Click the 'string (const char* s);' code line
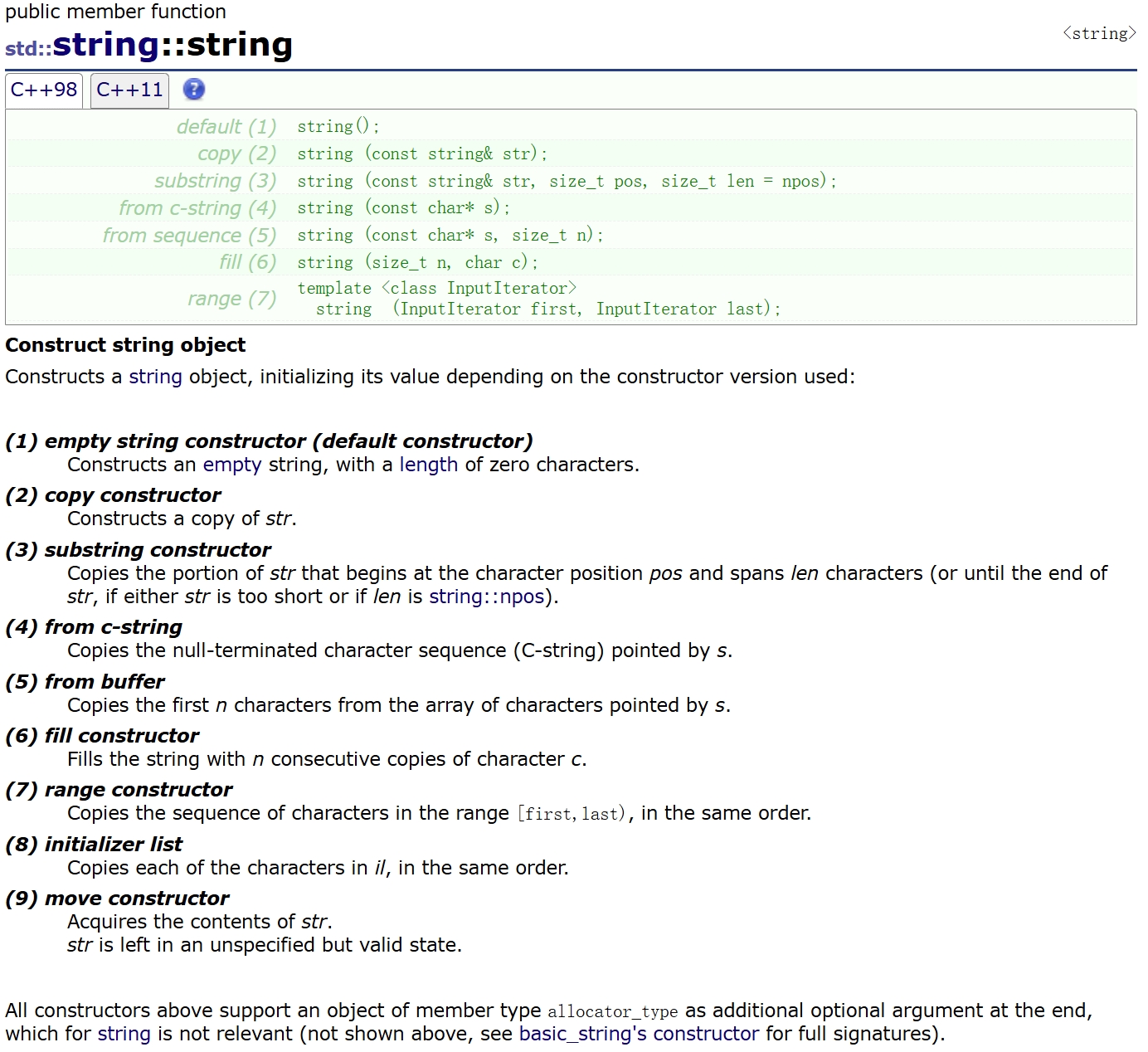 coord(404,208)
